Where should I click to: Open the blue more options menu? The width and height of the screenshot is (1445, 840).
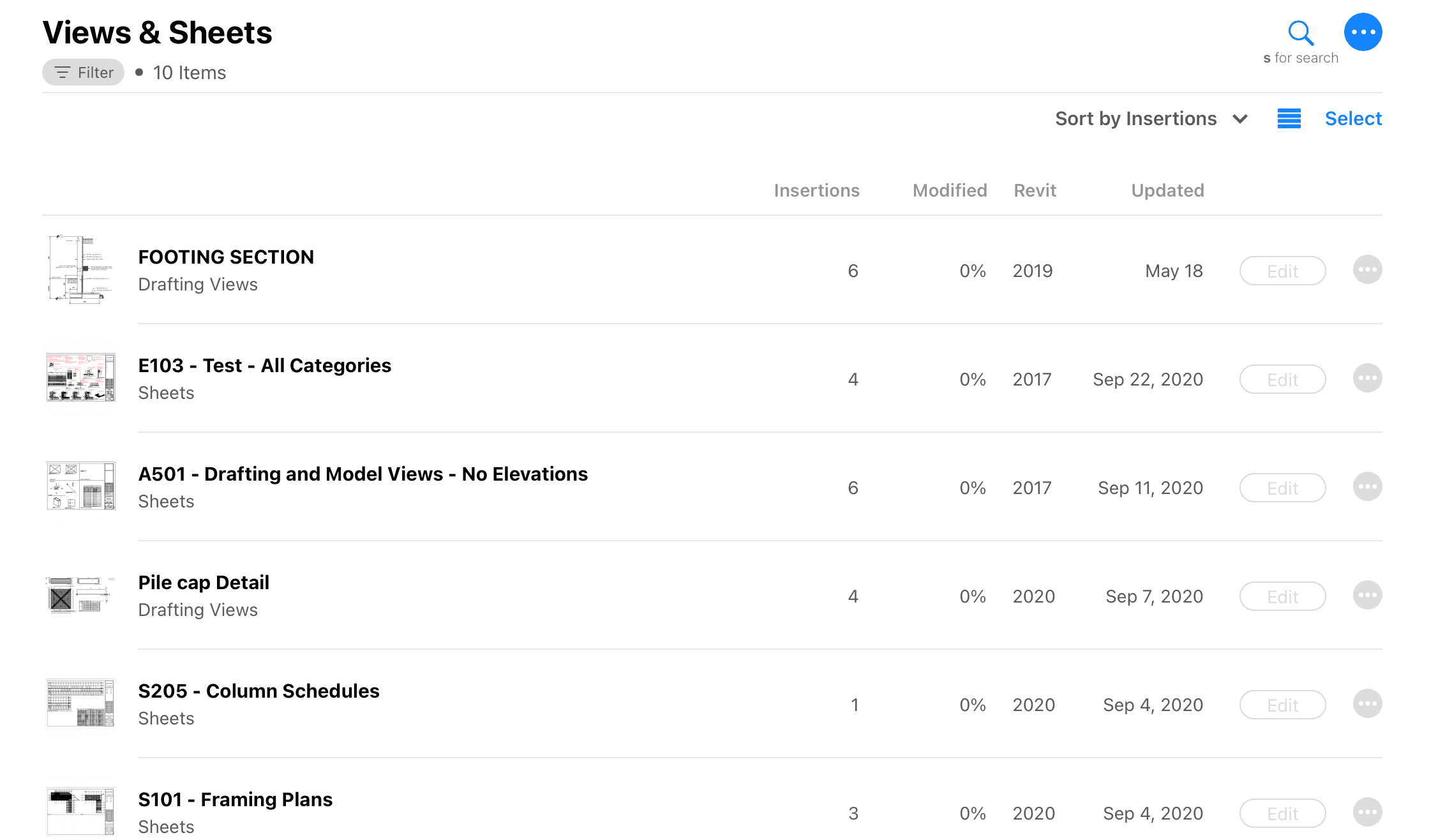(1363, 32)
